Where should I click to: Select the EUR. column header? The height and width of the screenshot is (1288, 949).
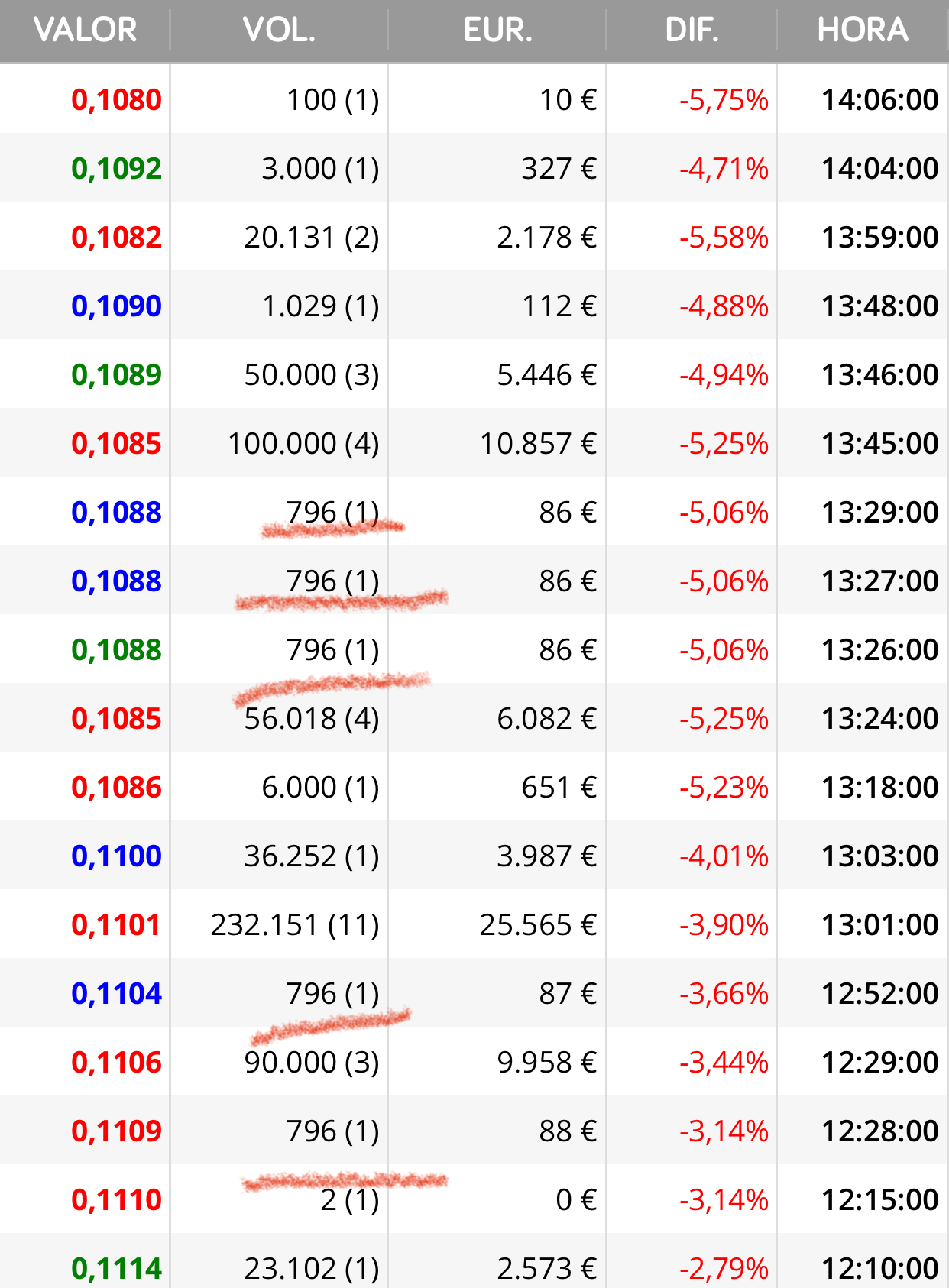(497, 31)
